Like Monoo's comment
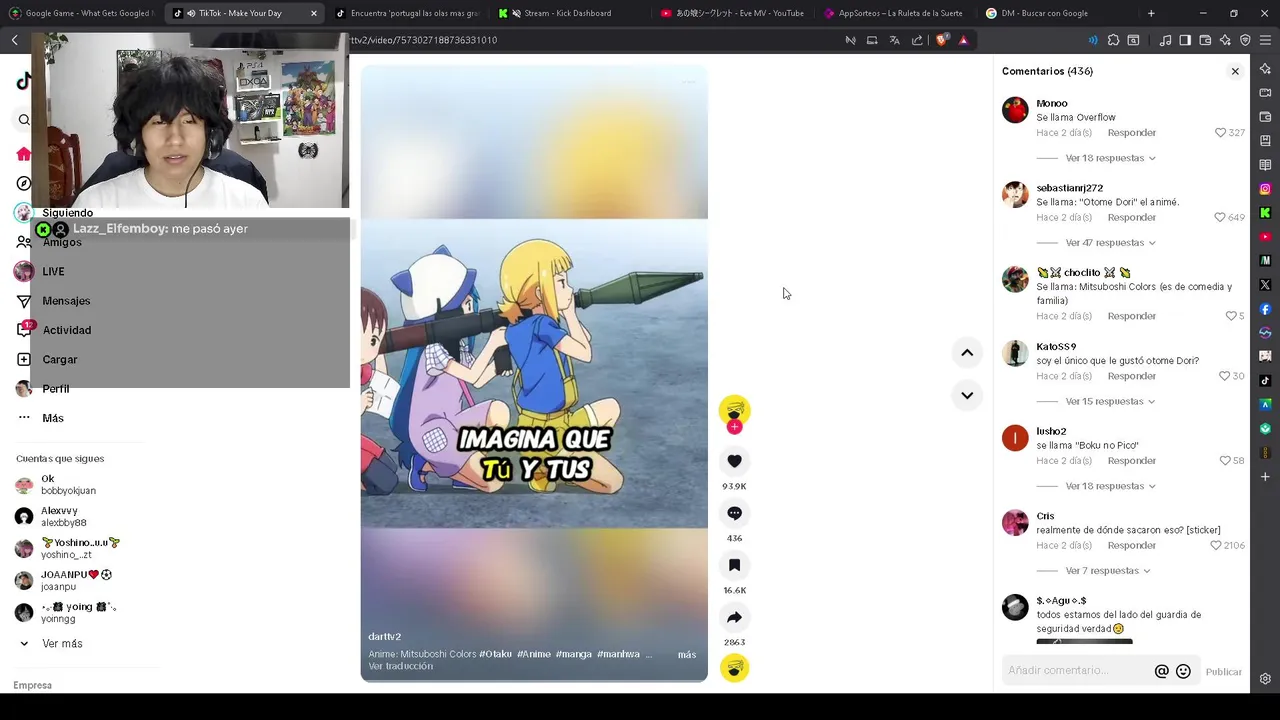The height and width of the screenshot is (720, 1280). (1220, 132)
